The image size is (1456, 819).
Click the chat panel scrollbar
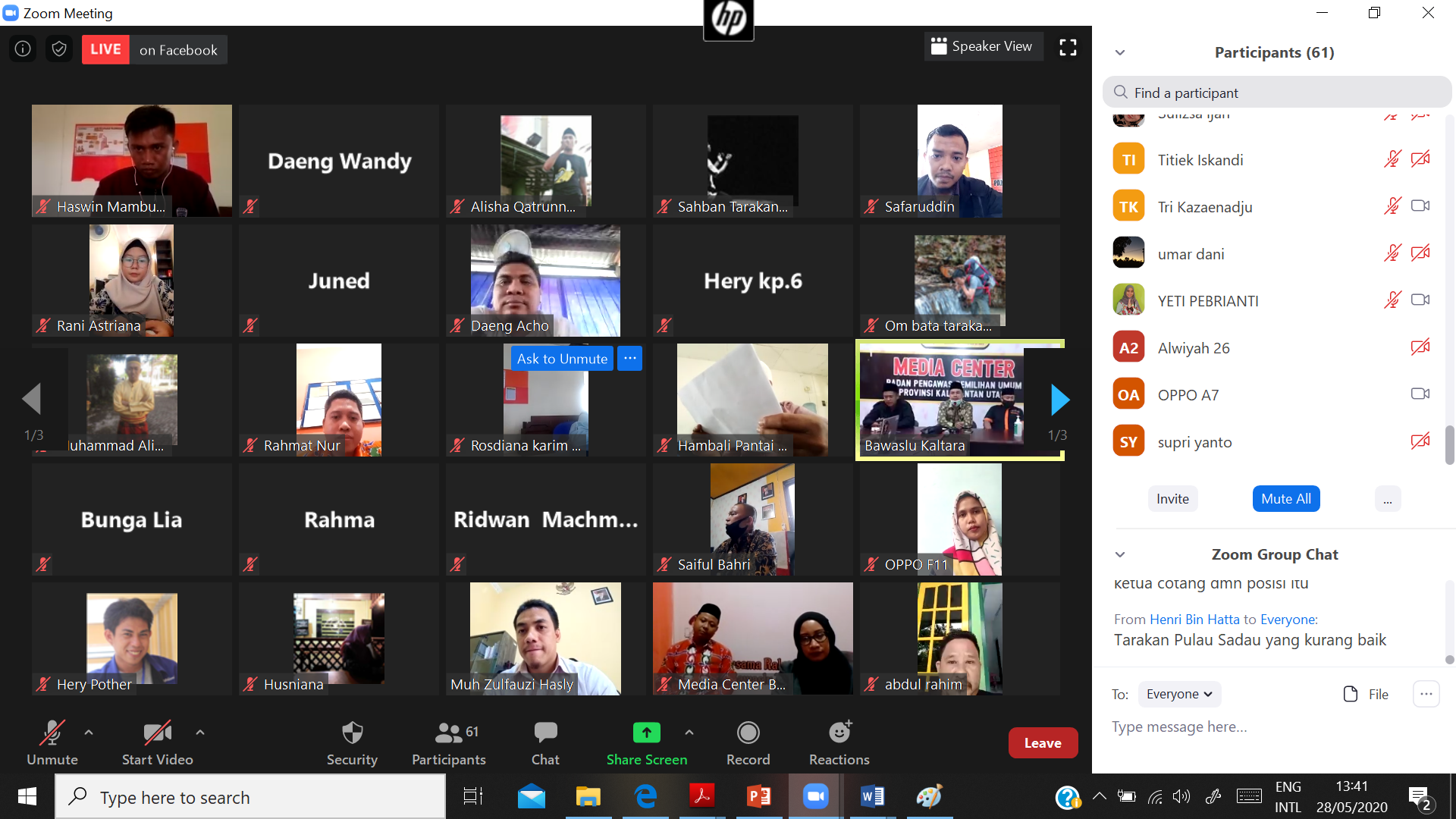click(1449, 660)
